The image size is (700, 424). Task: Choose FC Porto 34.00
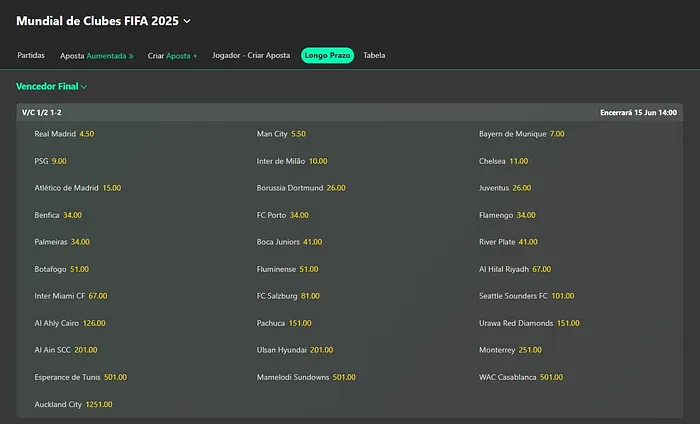pos(283,215)
